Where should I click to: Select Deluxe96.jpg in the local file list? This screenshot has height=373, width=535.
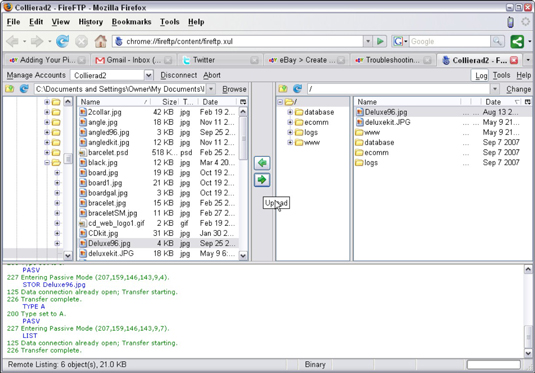coord(158,243)
